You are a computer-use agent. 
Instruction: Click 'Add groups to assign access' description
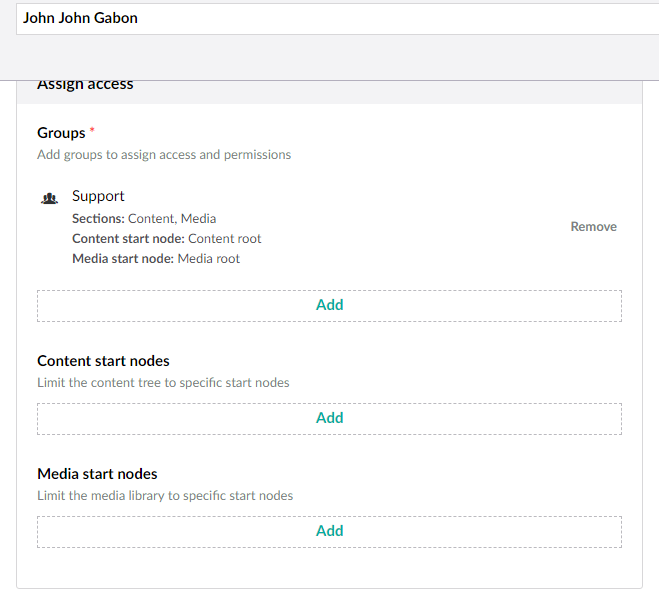tap(164, 155)
